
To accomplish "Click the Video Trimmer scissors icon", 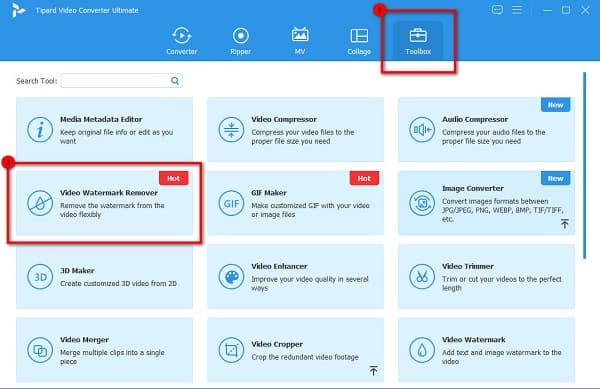I will point(422,277).
